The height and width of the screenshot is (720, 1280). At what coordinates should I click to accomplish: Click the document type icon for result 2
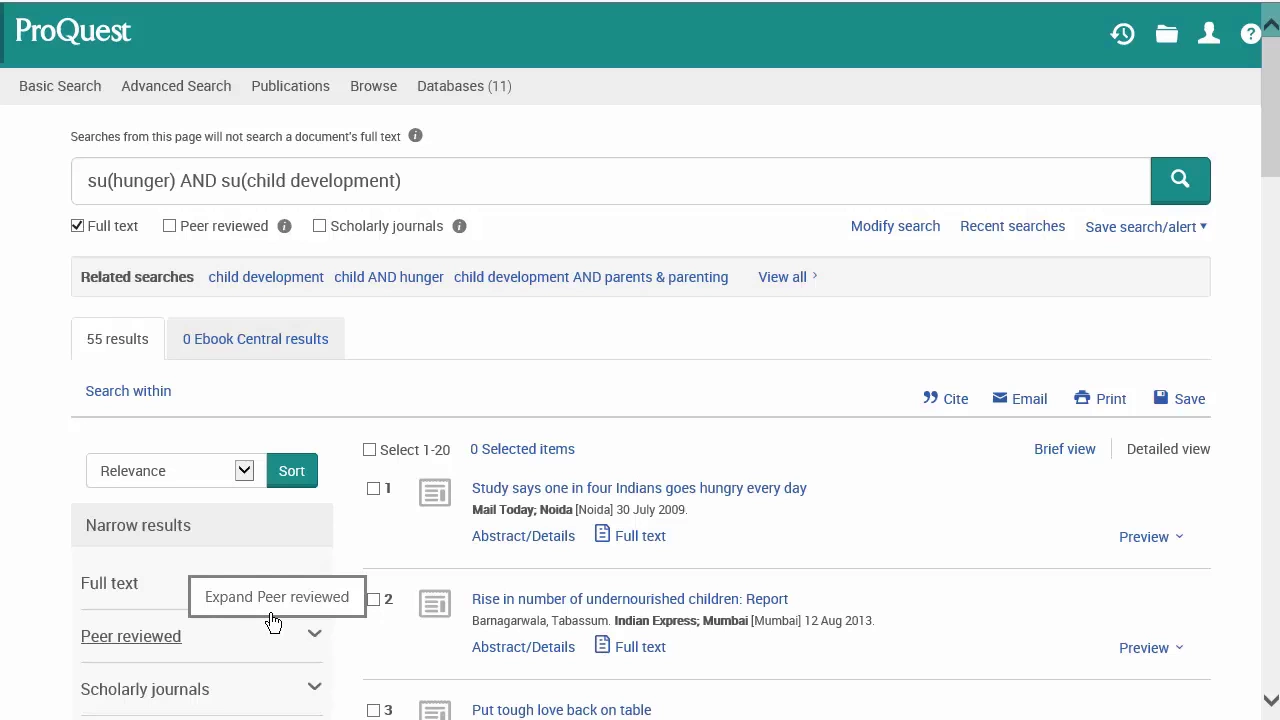tap(434, 604)
